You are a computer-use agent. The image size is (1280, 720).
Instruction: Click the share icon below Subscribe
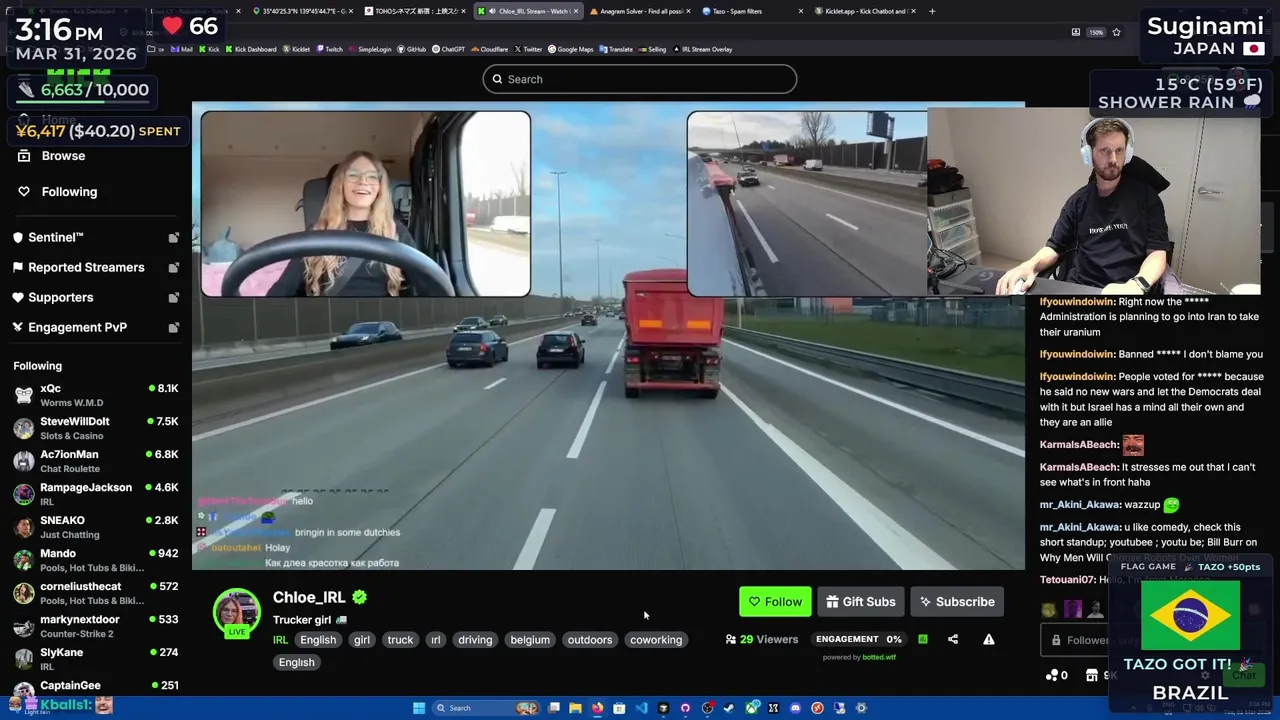(x=953, y=639)
